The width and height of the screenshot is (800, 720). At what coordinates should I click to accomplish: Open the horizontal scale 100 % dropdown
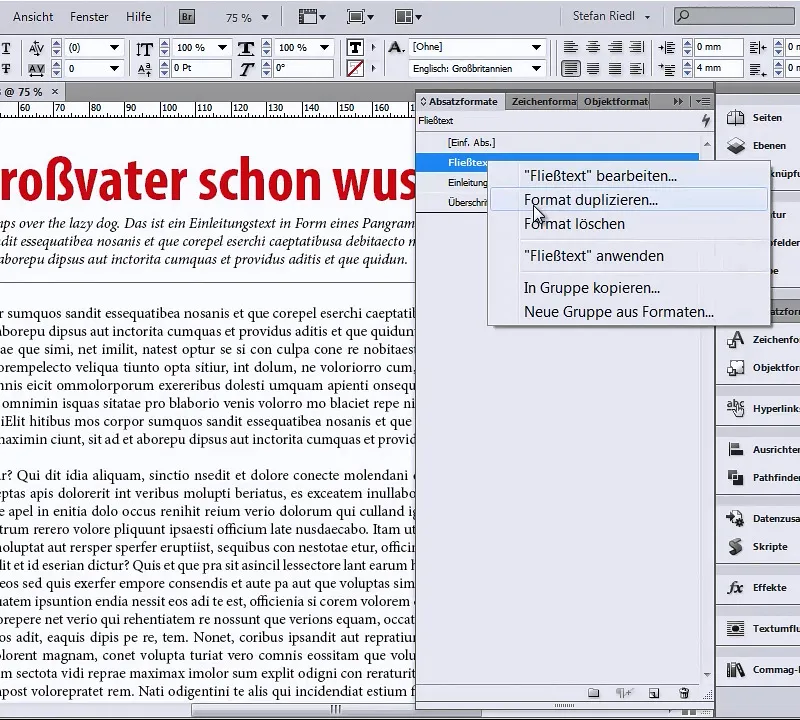click(324, 47)
